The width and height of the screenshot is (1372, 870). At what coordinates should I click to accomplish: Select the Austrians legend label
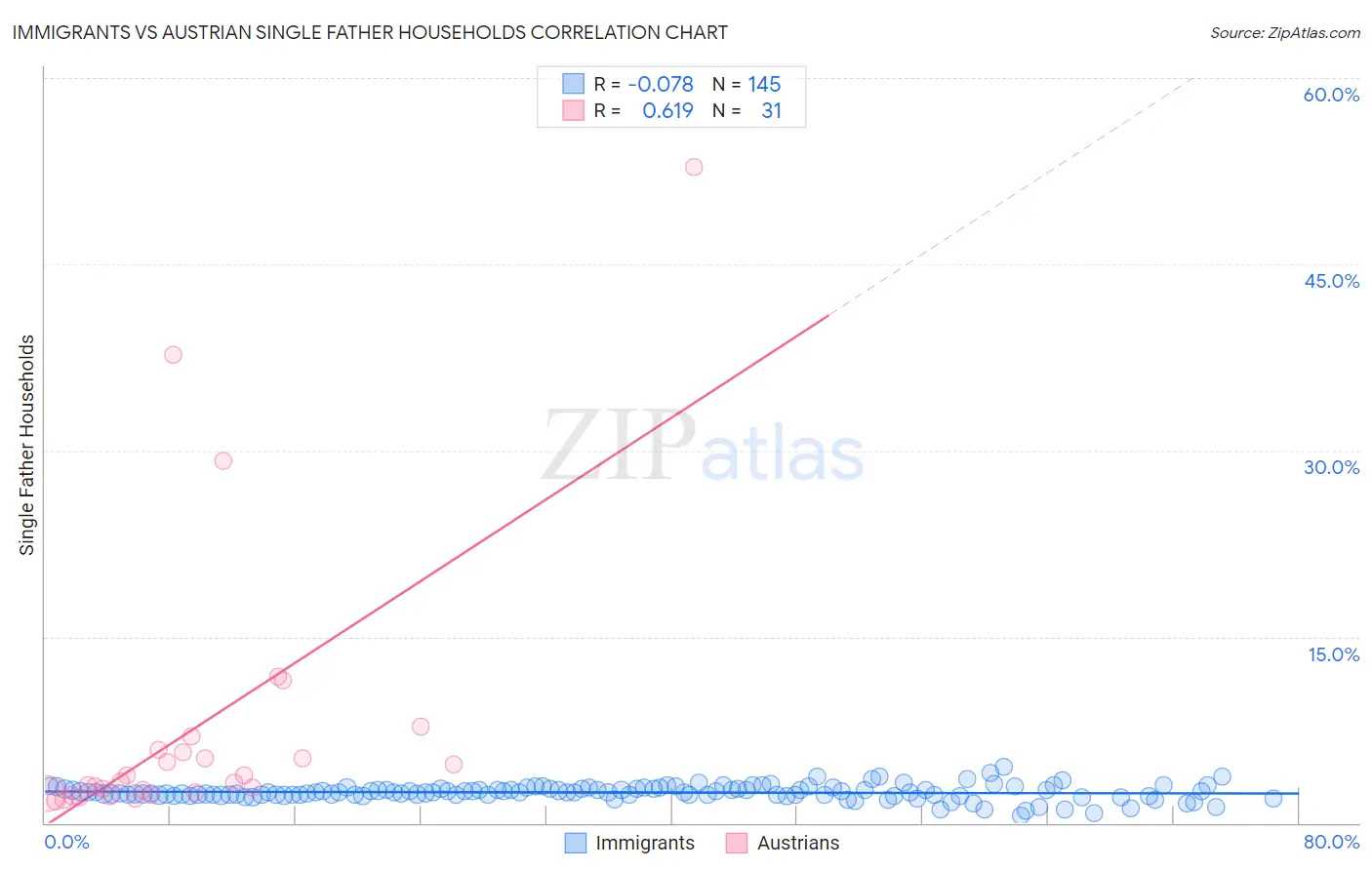click(x=798, y=843)
